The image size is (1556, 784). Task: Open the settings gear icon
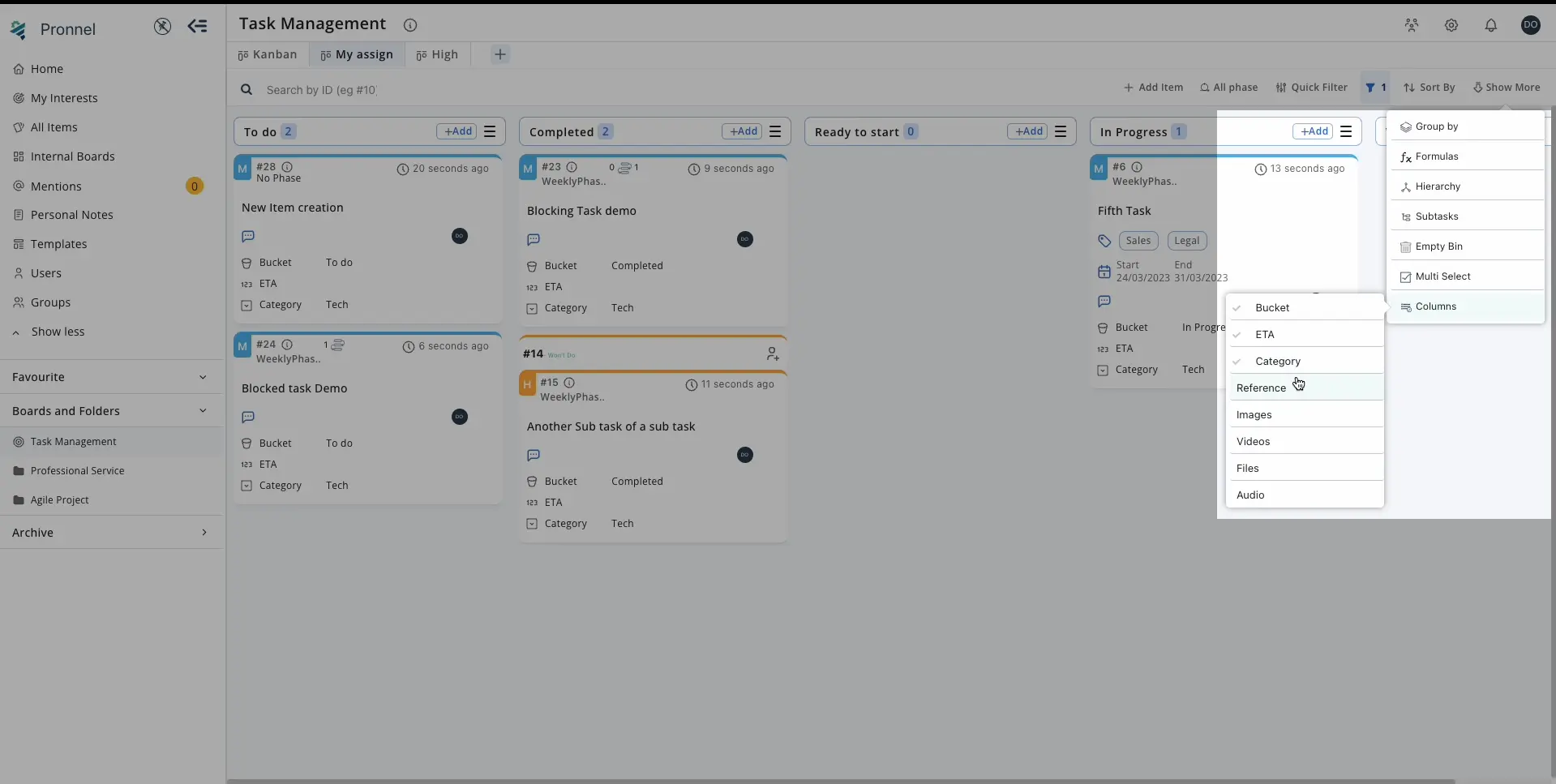(1451, 25)
